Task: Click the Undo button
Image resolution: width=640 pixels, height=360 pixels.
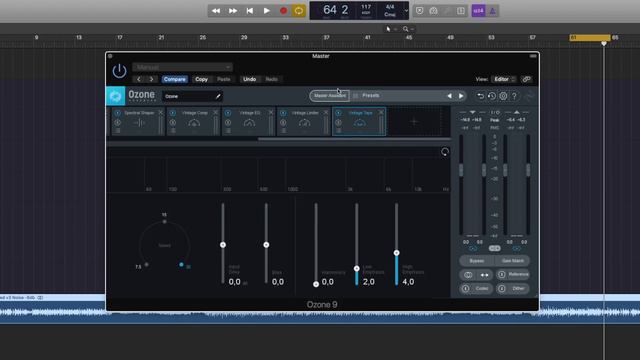Action: pos(249,79)
